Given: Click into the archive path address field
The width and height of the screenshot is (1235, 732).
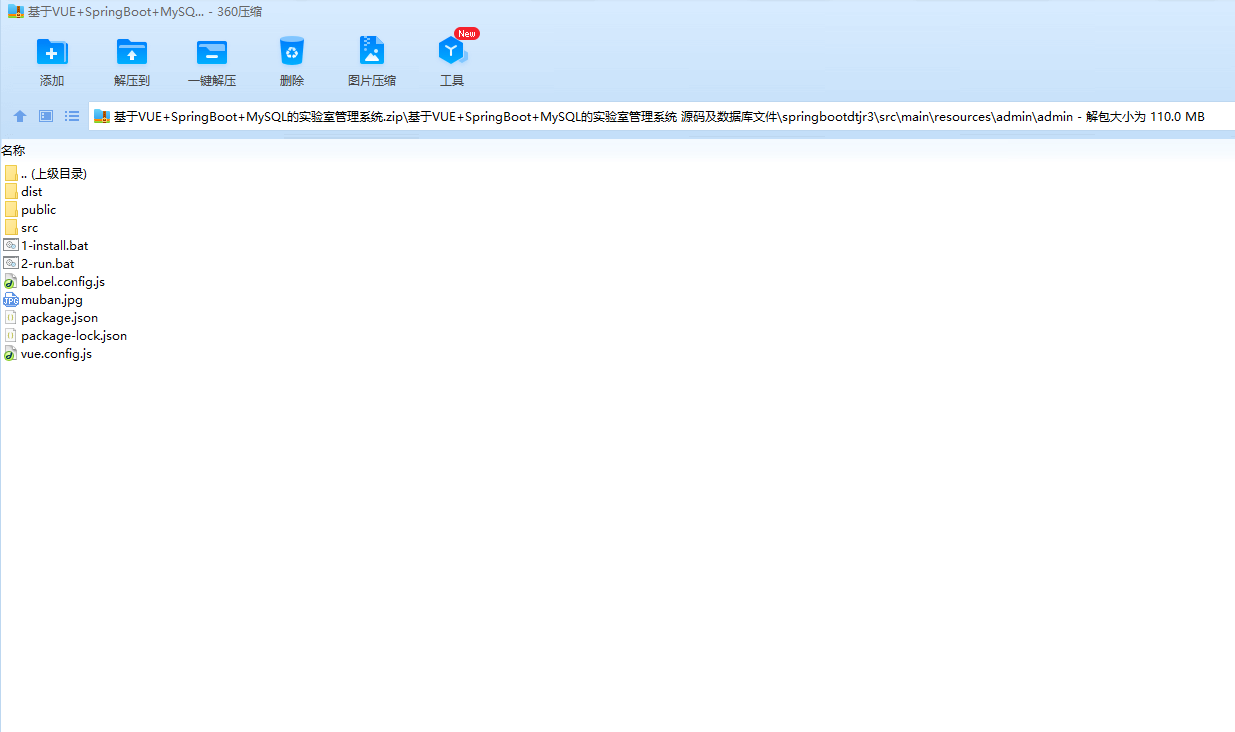Looking at the screenshot, I should [x=661, y=117].
